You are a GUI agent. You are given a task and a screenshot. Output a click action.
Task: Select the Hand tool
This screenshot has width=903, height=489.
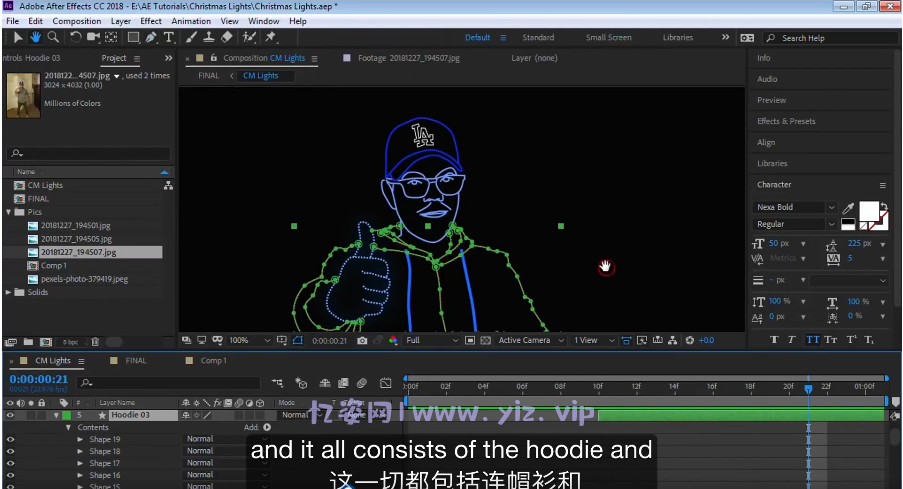point(35,37)
